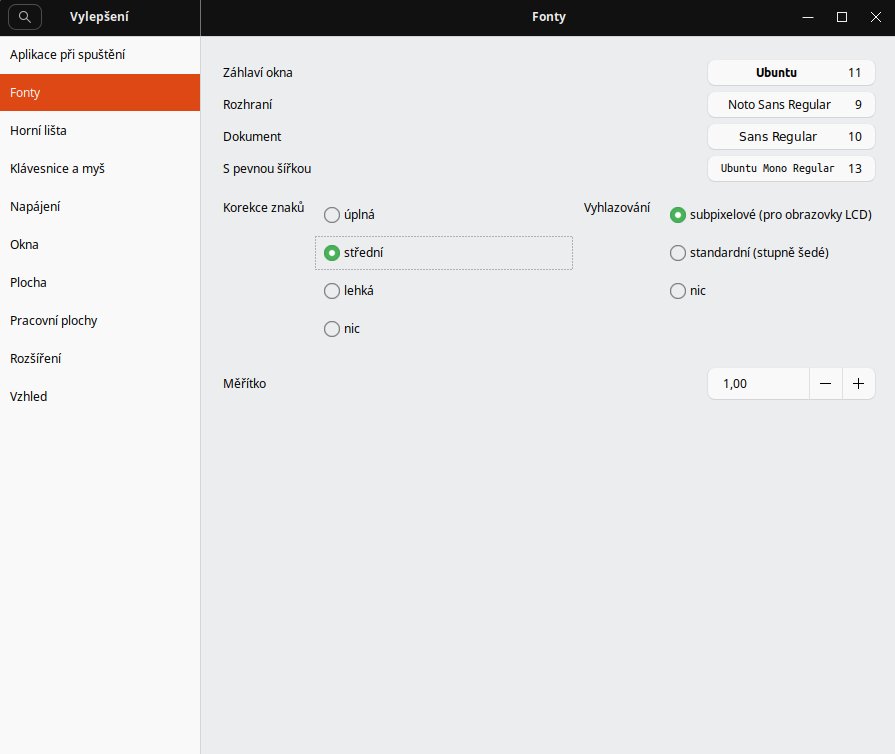The width and height of the screenshot is (895, 754).
Task: Click the S pevnou šířkou label
Action: (x=267, y=168)
